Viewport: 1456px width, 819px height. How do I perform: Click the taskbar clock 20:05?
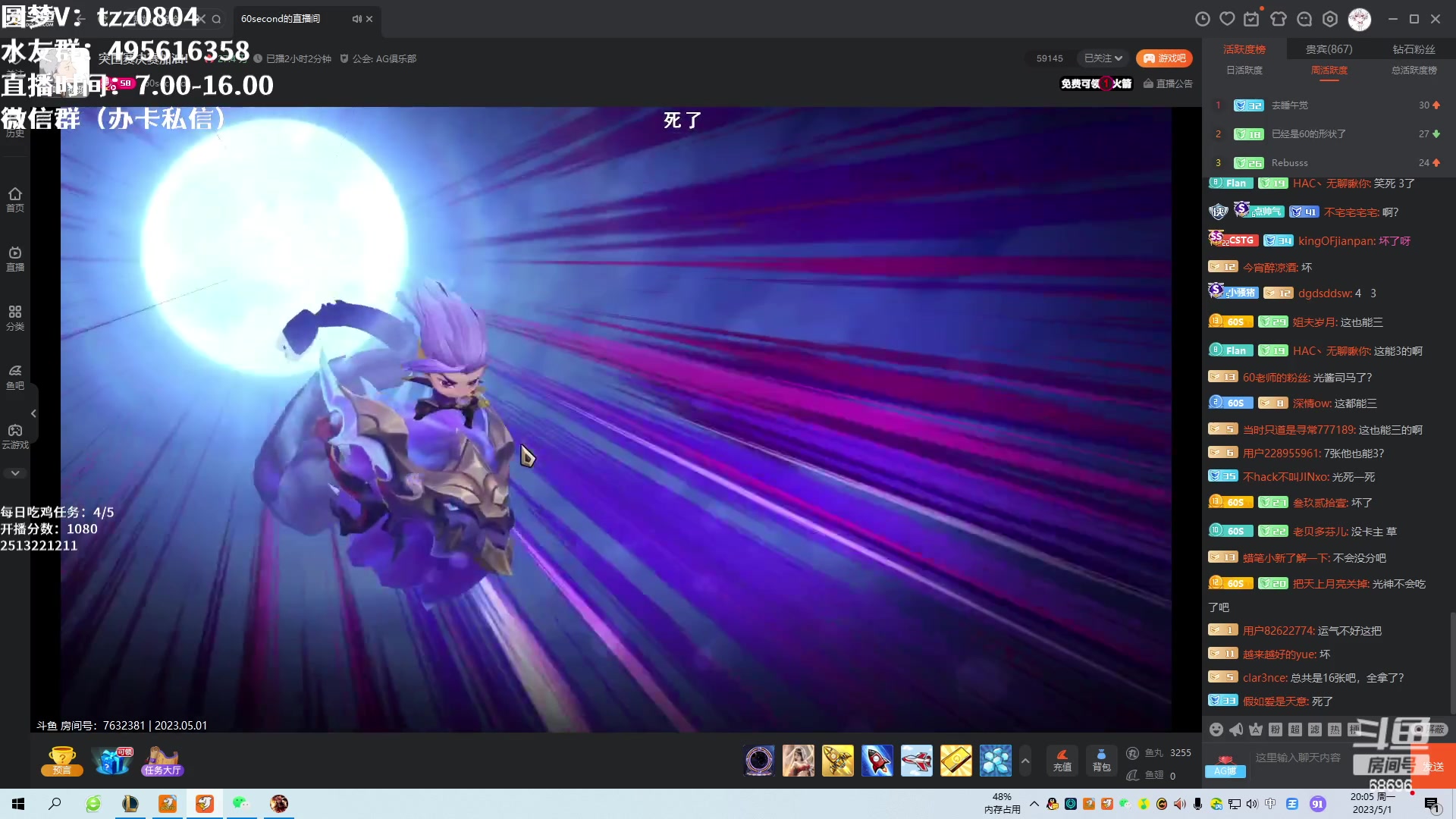pyautogui.click(x=1372, y=803)
